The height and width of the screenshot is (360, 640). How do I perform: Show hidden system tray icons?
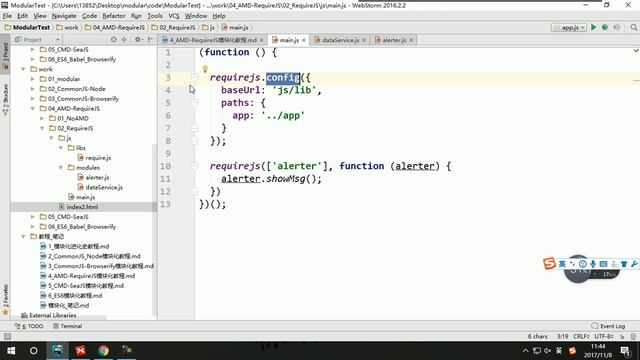(525, 351)
